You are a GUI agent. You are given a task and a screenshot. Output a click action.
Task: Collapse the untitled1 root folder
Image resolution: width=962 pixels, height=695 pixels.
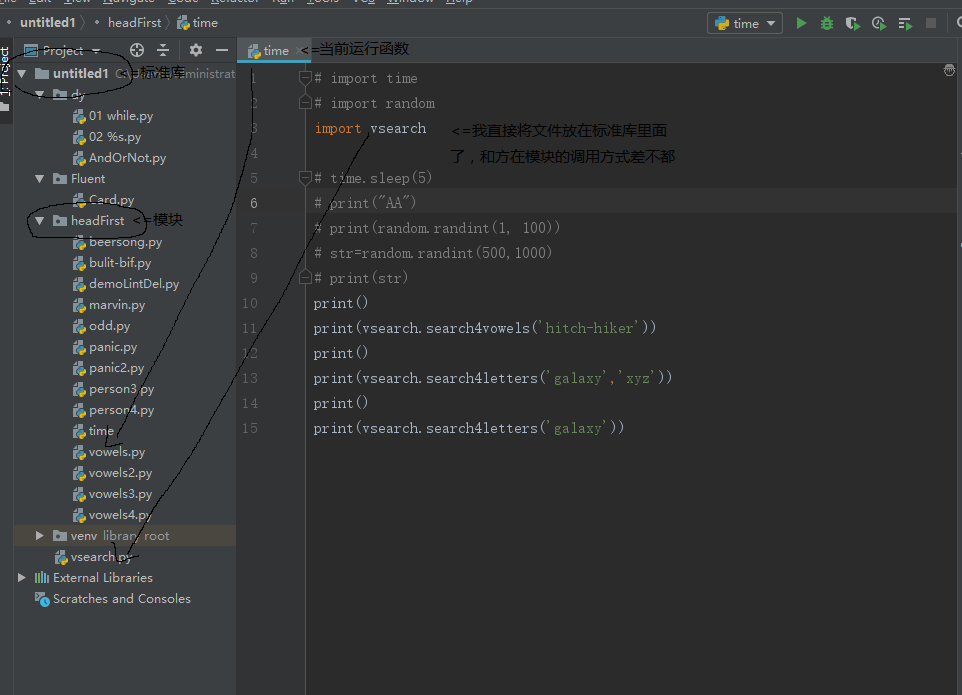[x=22, y=74]
